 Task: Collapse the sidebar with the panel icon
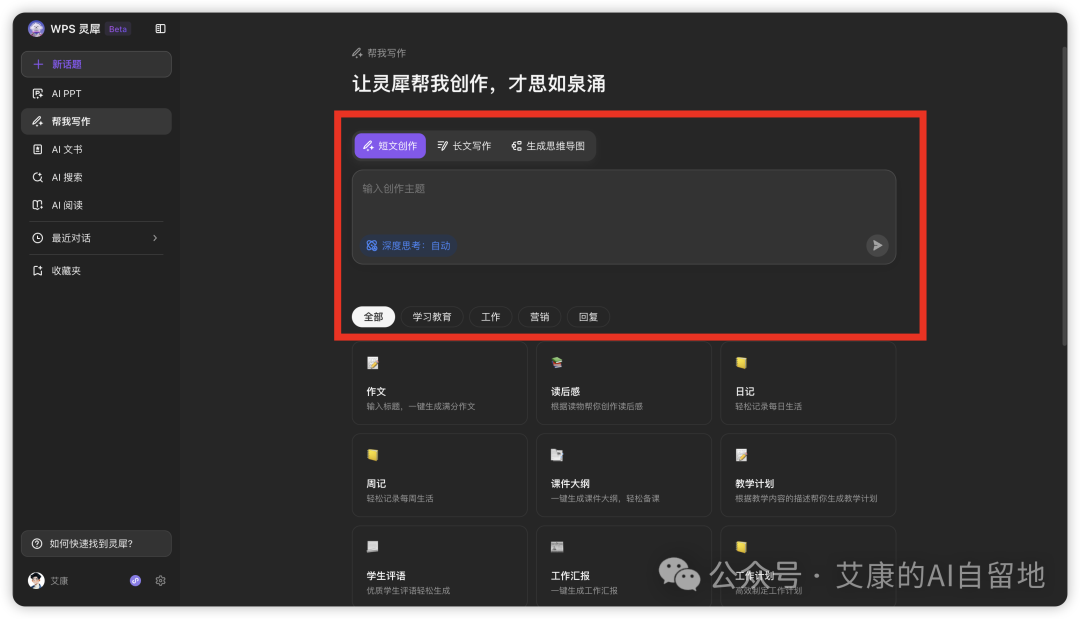click(x=160, y=28)
